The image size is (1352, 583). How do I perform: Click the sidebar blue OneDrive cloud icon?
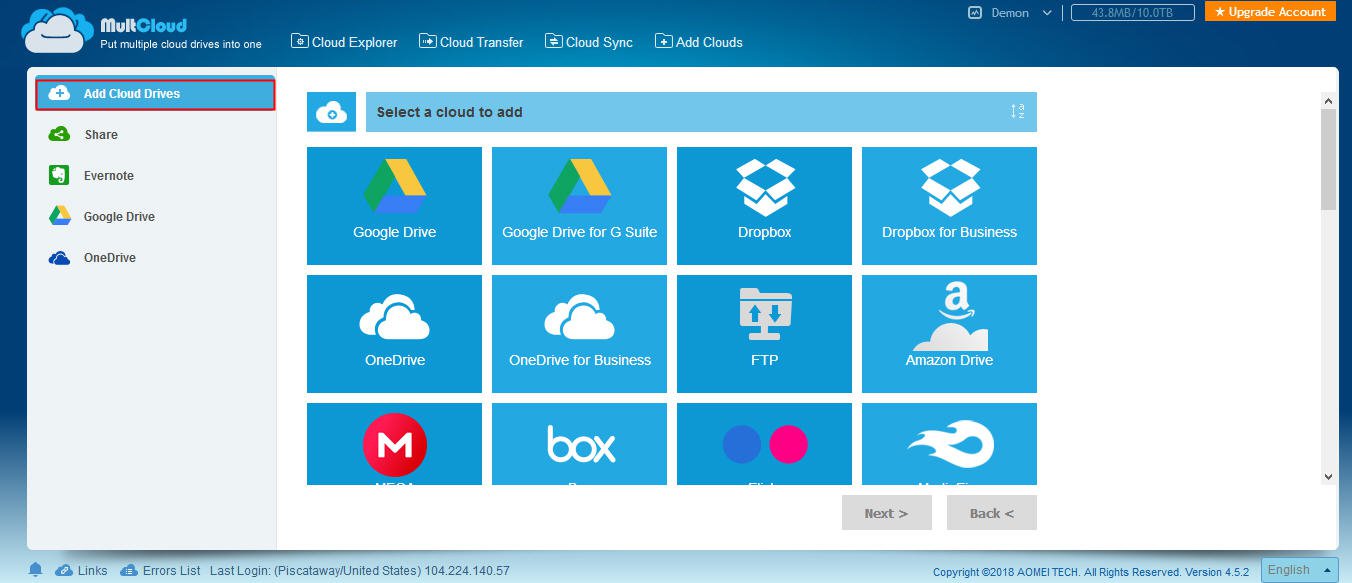tap(59, 258)
